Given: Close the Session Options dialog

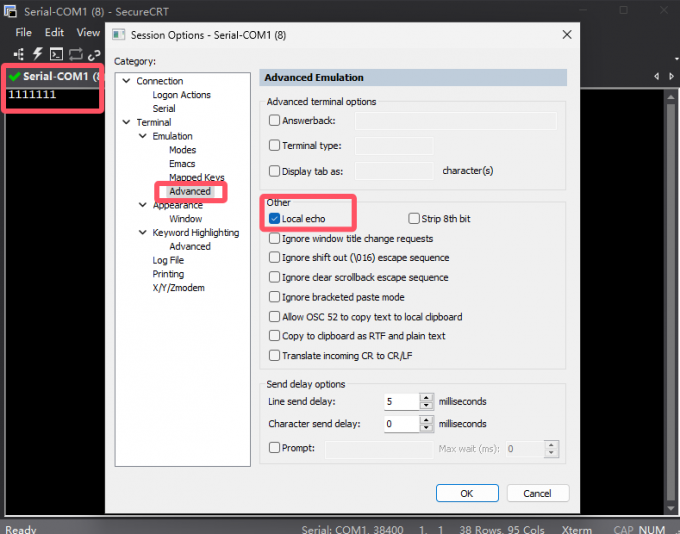Looking at the screenshot, I should click(567, 35).
